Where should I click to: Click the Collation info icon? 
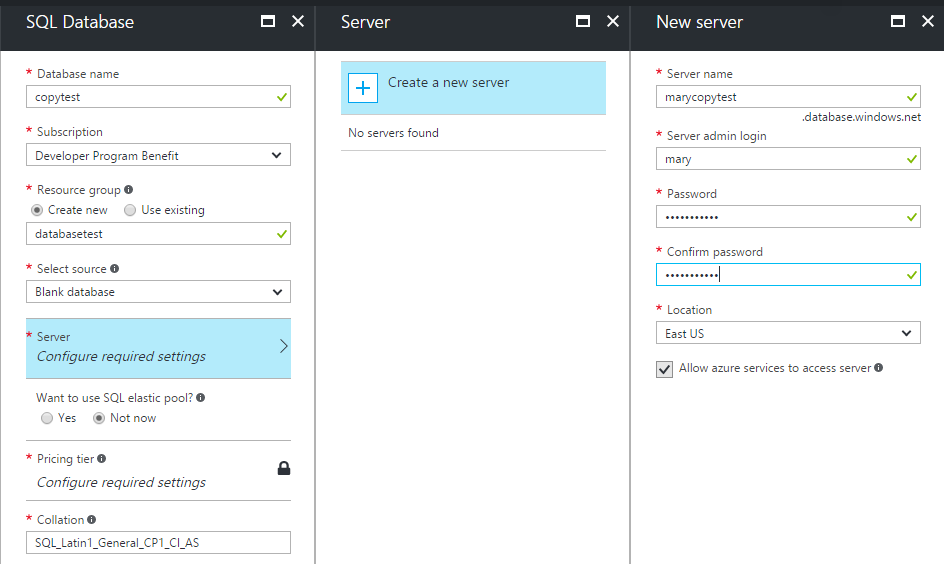tap(92, 519)
